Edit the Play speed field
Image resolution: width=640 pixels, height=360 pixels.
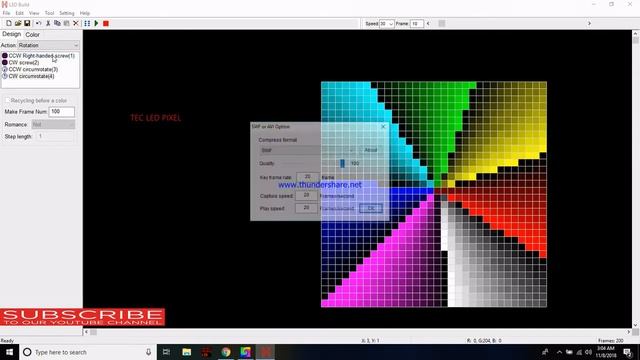306,208
